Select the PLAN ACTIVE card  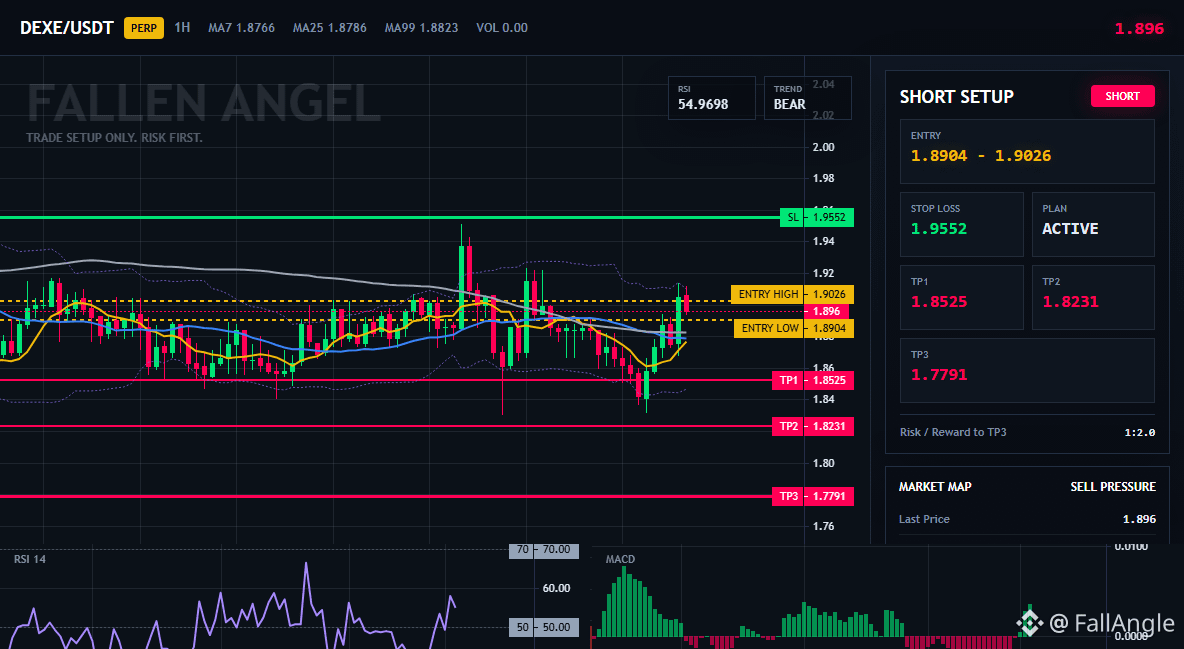[x=1093, y=224]
